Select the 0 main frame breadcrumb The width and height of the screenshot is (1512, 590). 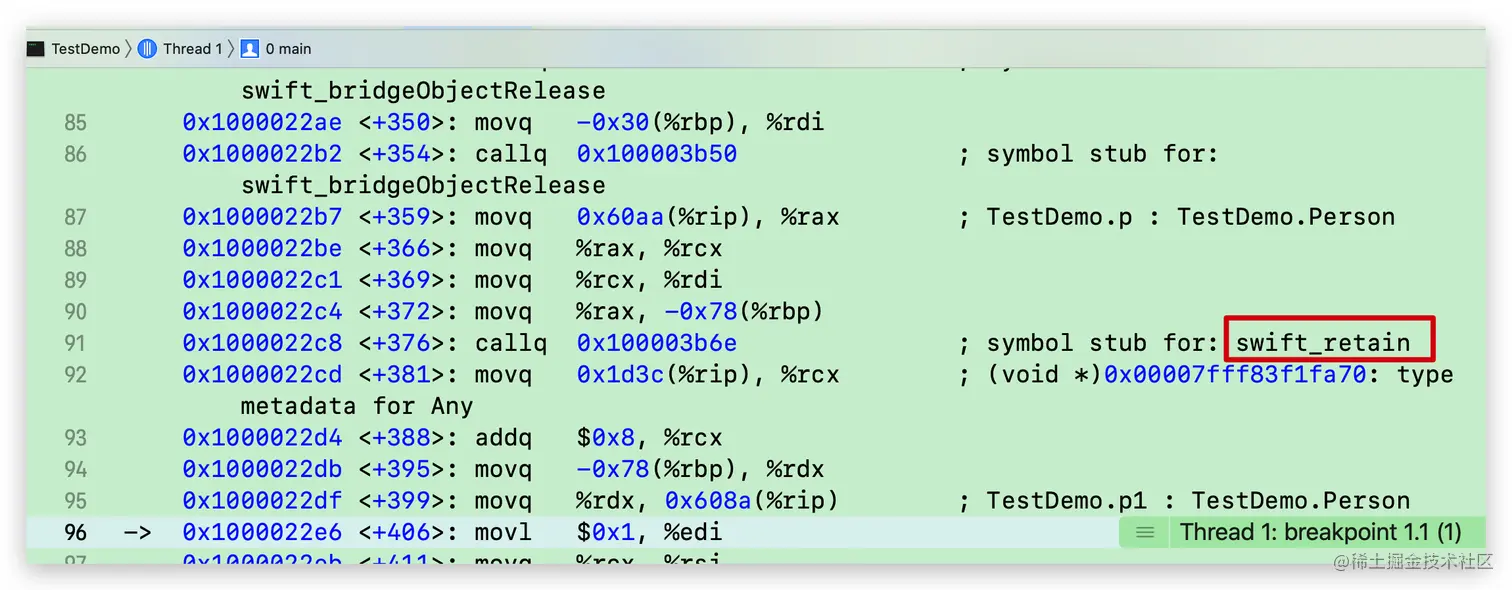coord(288,48)
